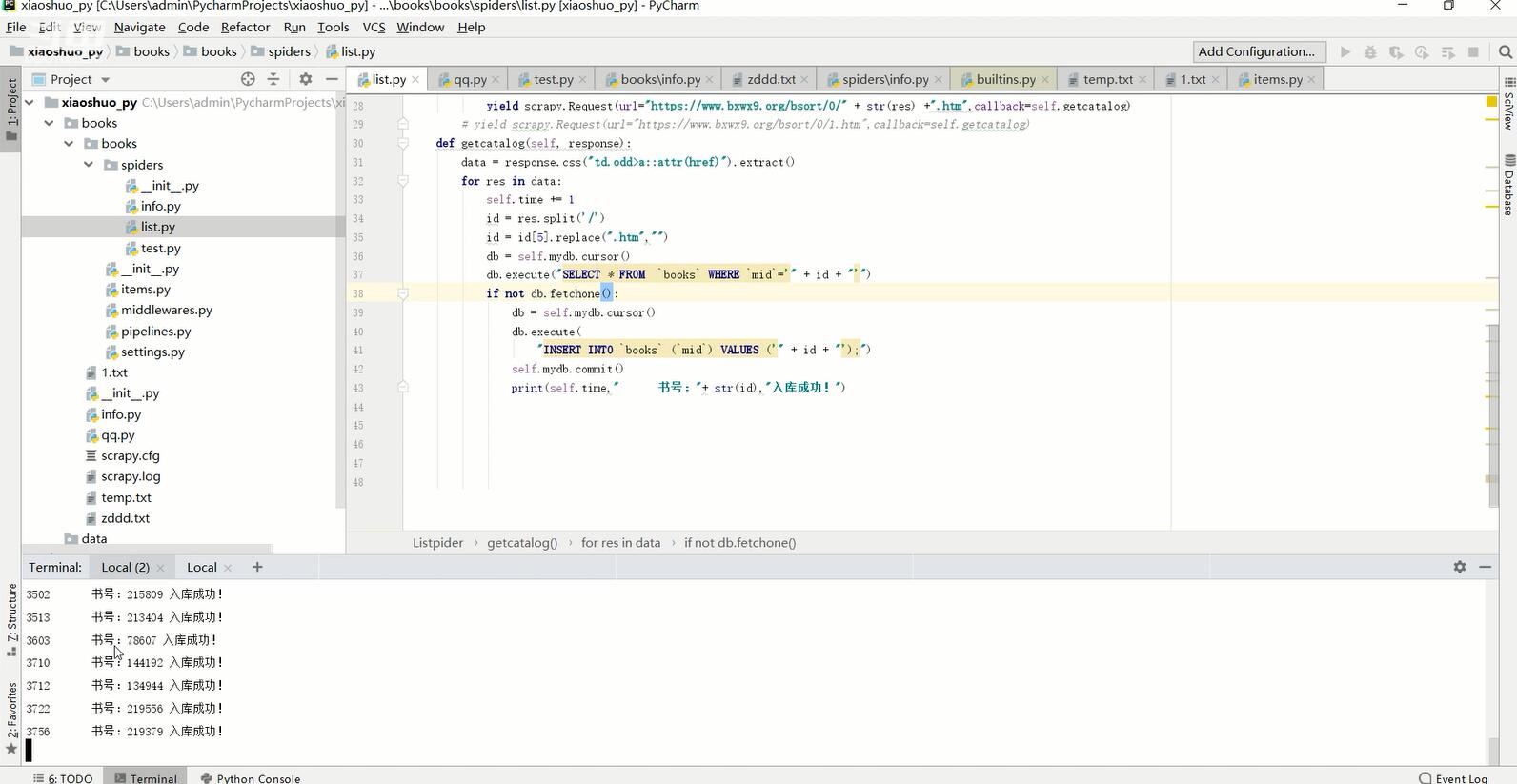The image size is (1517, 784).
Task: Open Search Everywhere magnifier icon
Action: pyautogui.click(x=1506, y=51)
